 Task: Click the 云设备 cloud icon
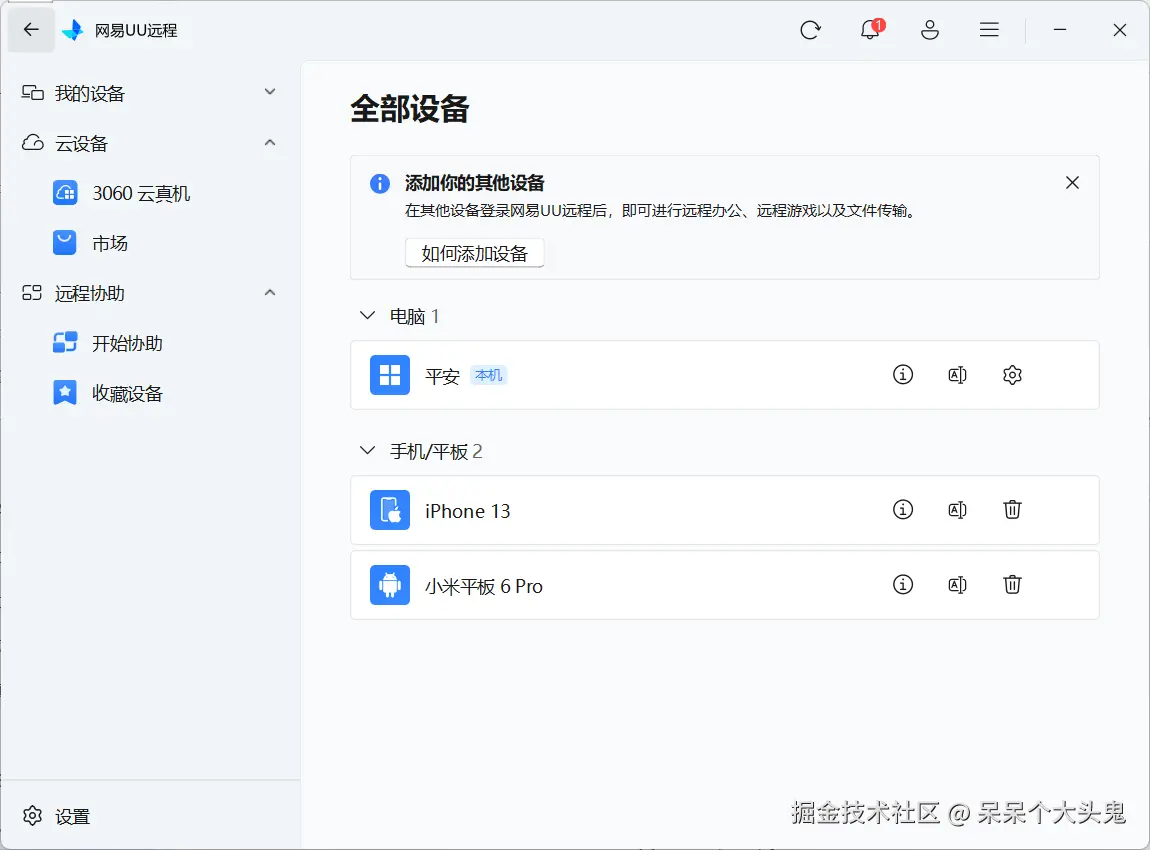[x=32, y=143]
